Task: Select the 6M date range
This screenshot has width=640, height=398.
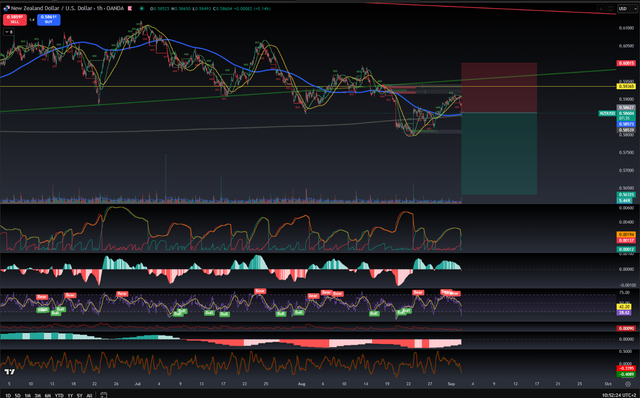Action: click(x=48, y=395)
